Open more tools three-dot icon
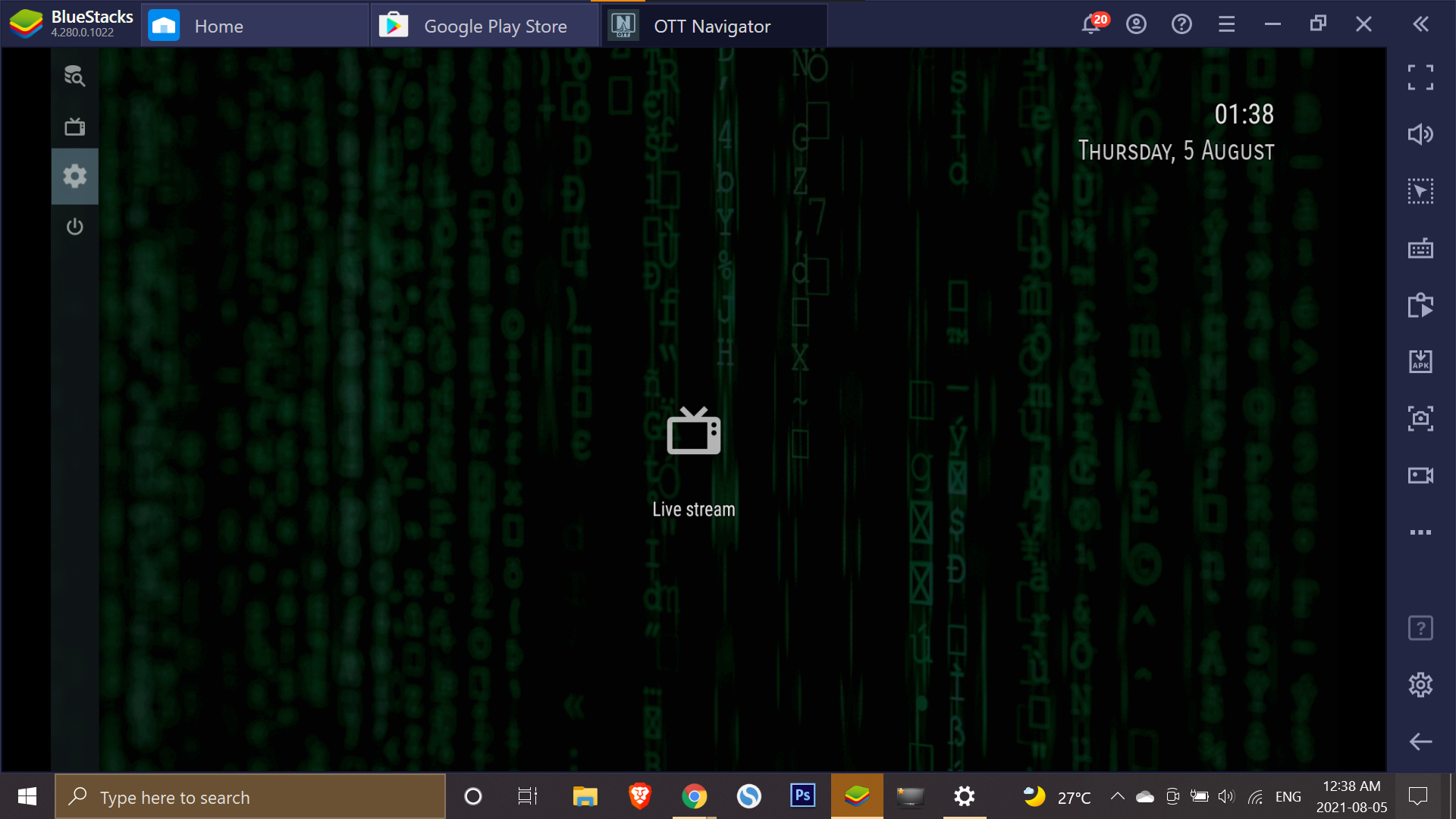 click(1420, 532)
